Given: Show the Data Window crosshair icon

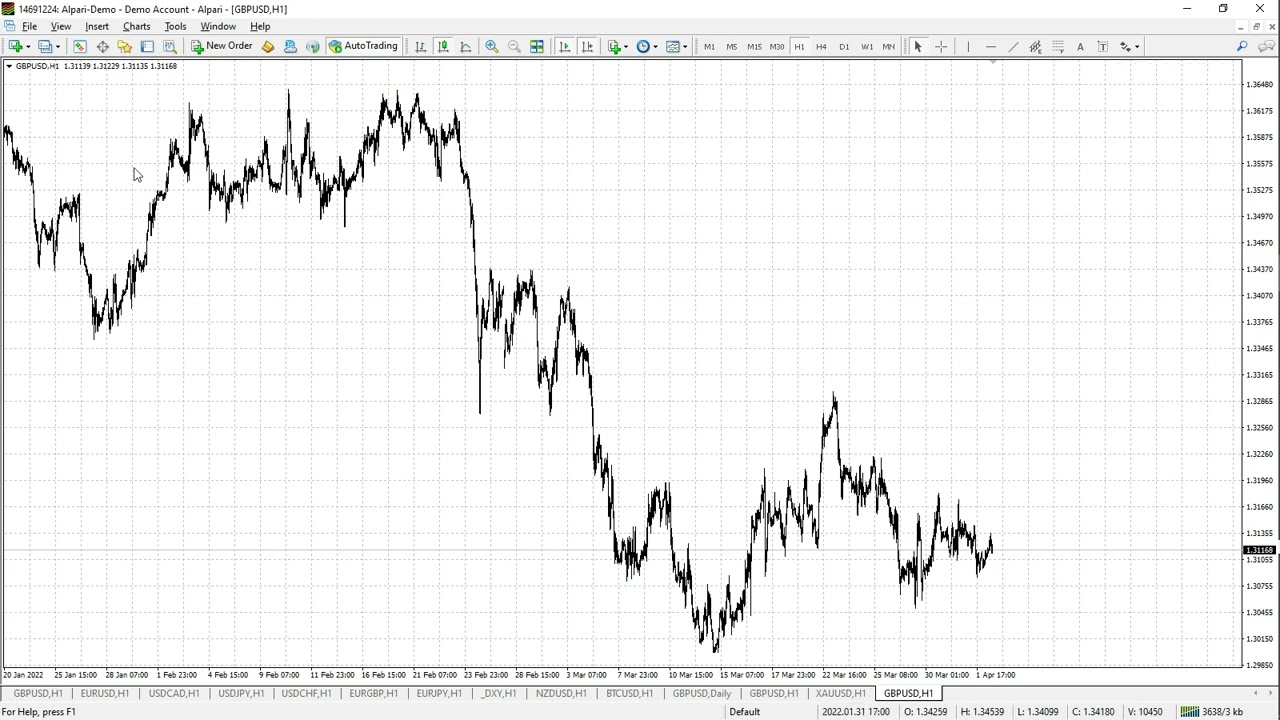Looking at the screenshot, I should click(x=102, y=46).
